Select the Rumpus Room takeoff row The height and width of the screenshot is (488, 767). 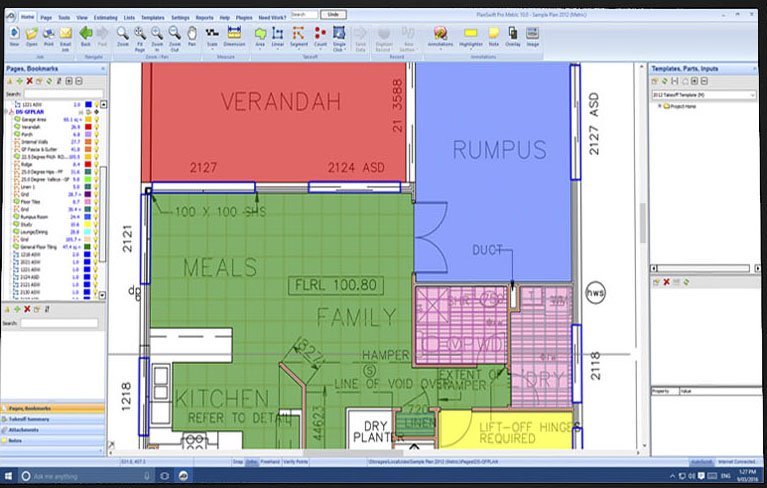(x=54, y=217)
